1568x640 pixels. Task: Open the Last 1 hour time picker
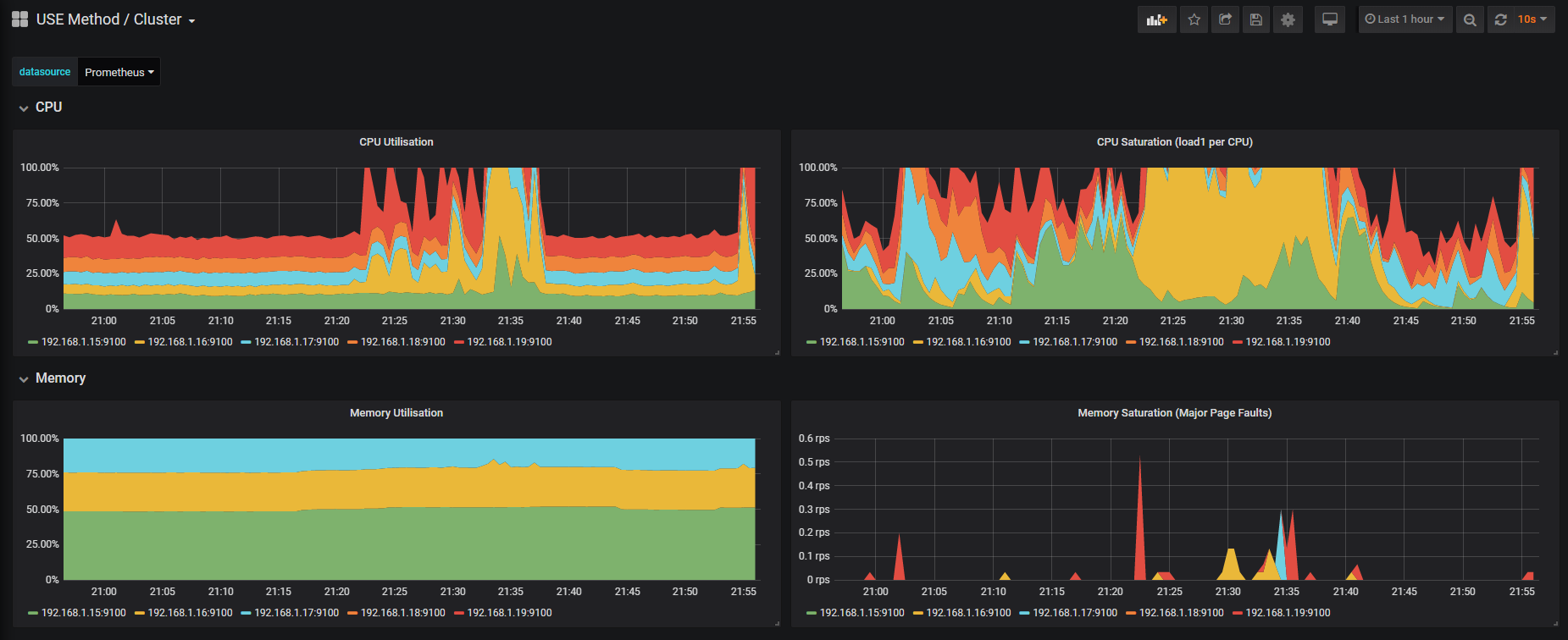(1405, 19)
